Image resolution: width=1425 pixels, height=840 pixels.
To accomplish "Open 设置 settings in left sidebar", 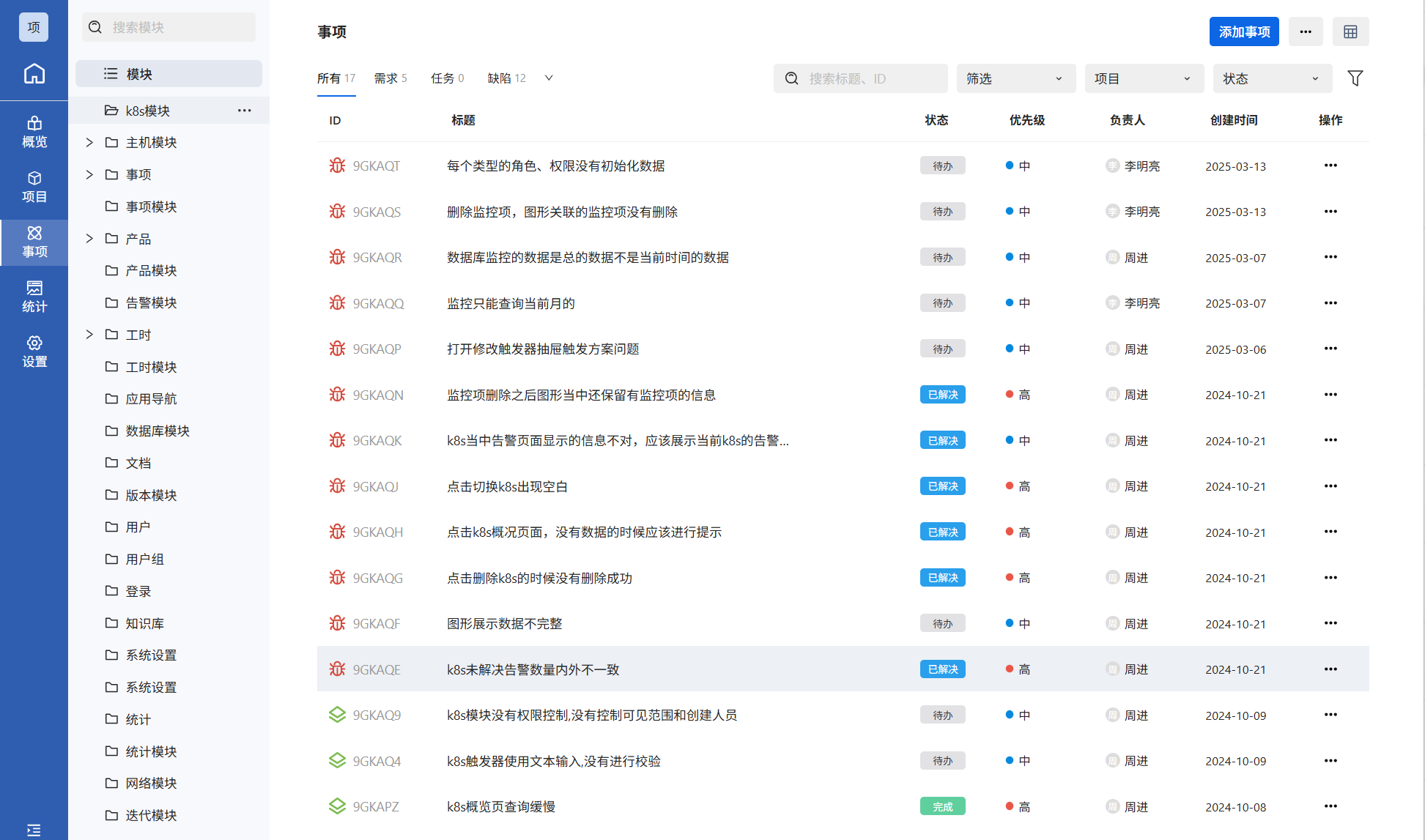I will 34,352.
